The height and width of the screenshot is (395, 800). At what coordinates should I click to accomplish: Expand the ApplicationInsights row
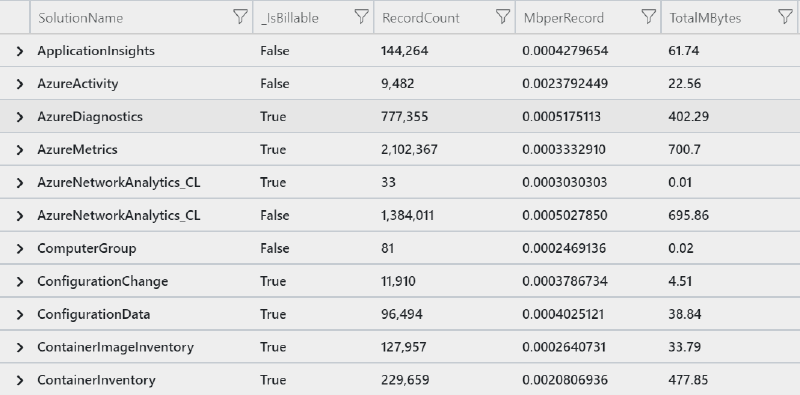[19, 51]
